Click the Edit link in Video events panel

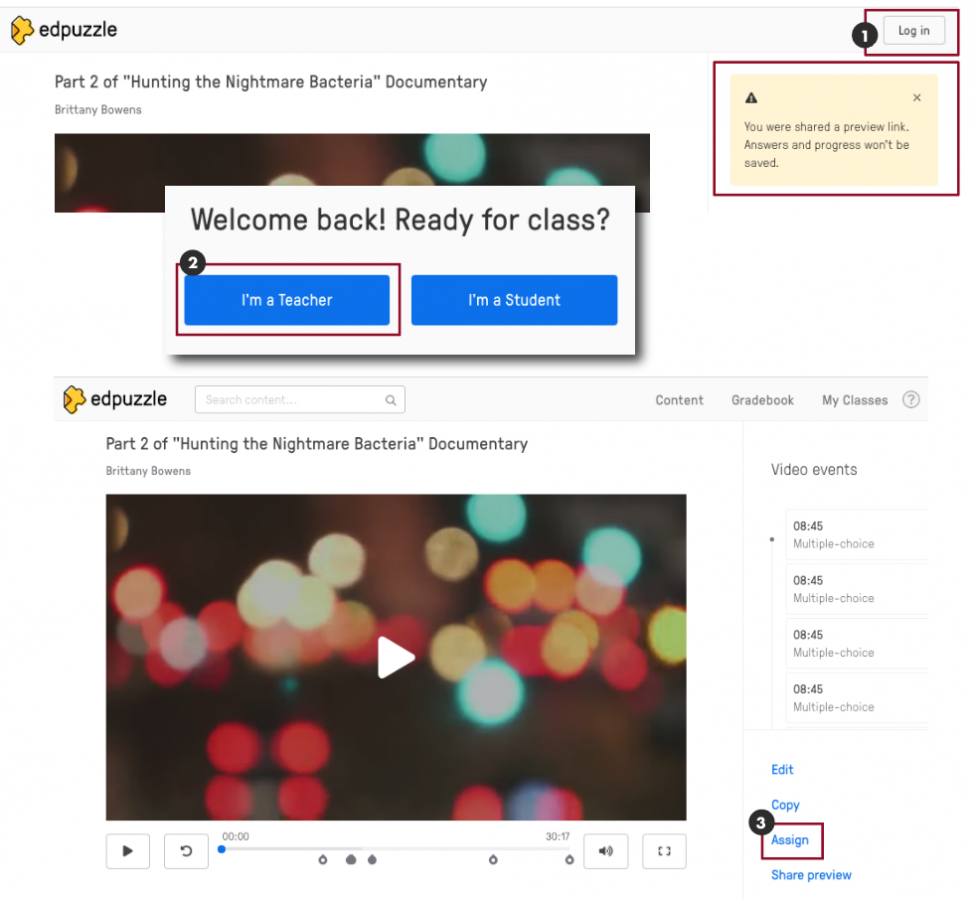click(x=782, y=769)
